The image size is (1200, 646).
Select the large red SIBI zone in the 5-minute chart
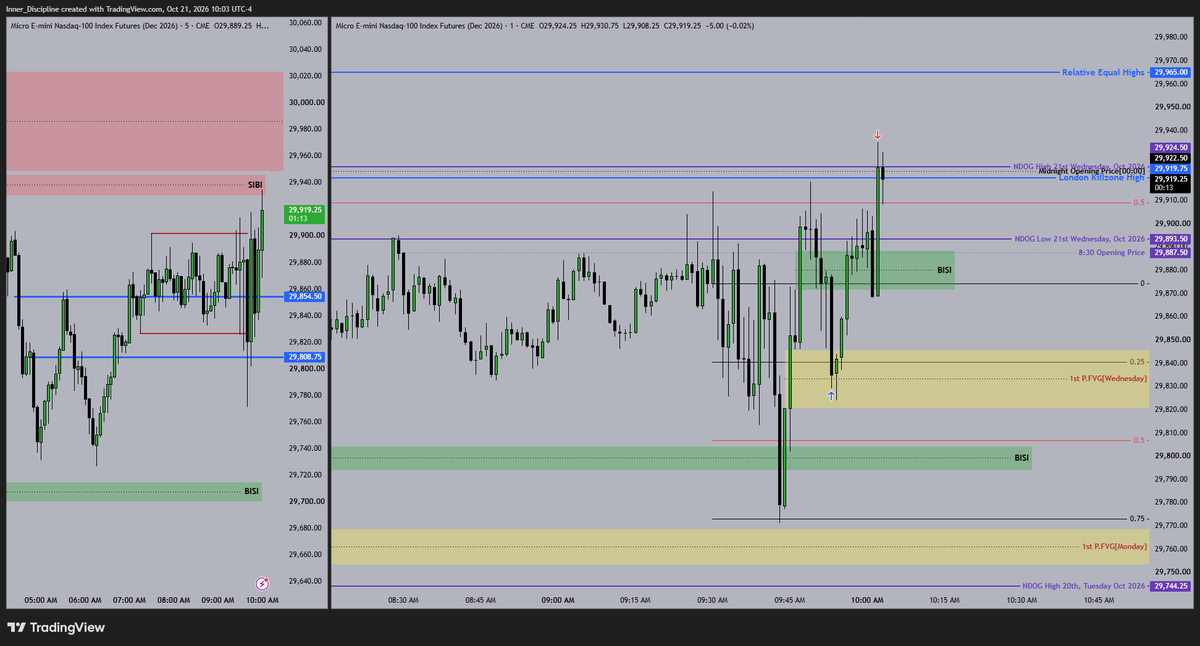(145, 121)
